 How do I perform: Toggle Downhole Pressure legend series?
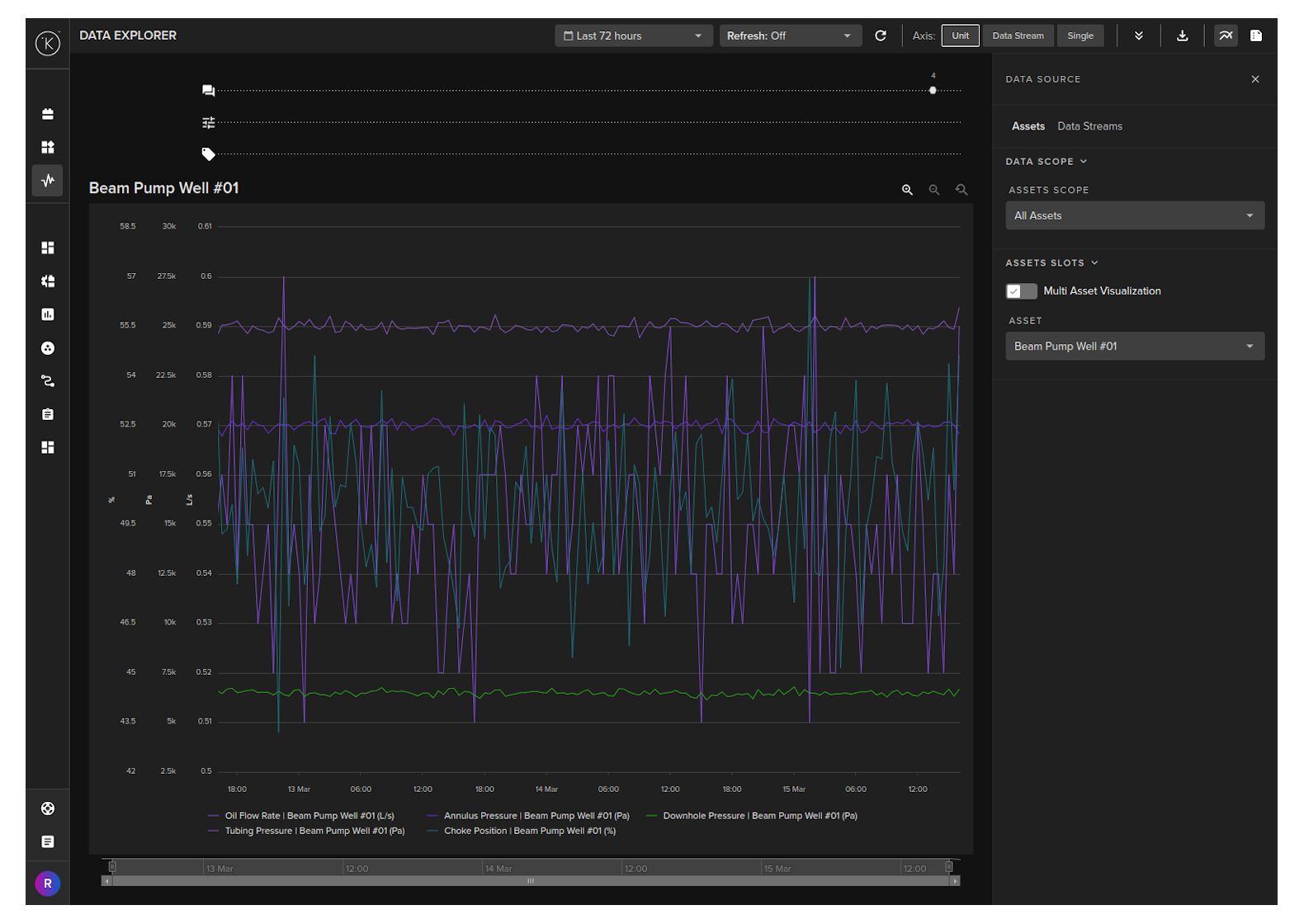click(x=759, y=816)
